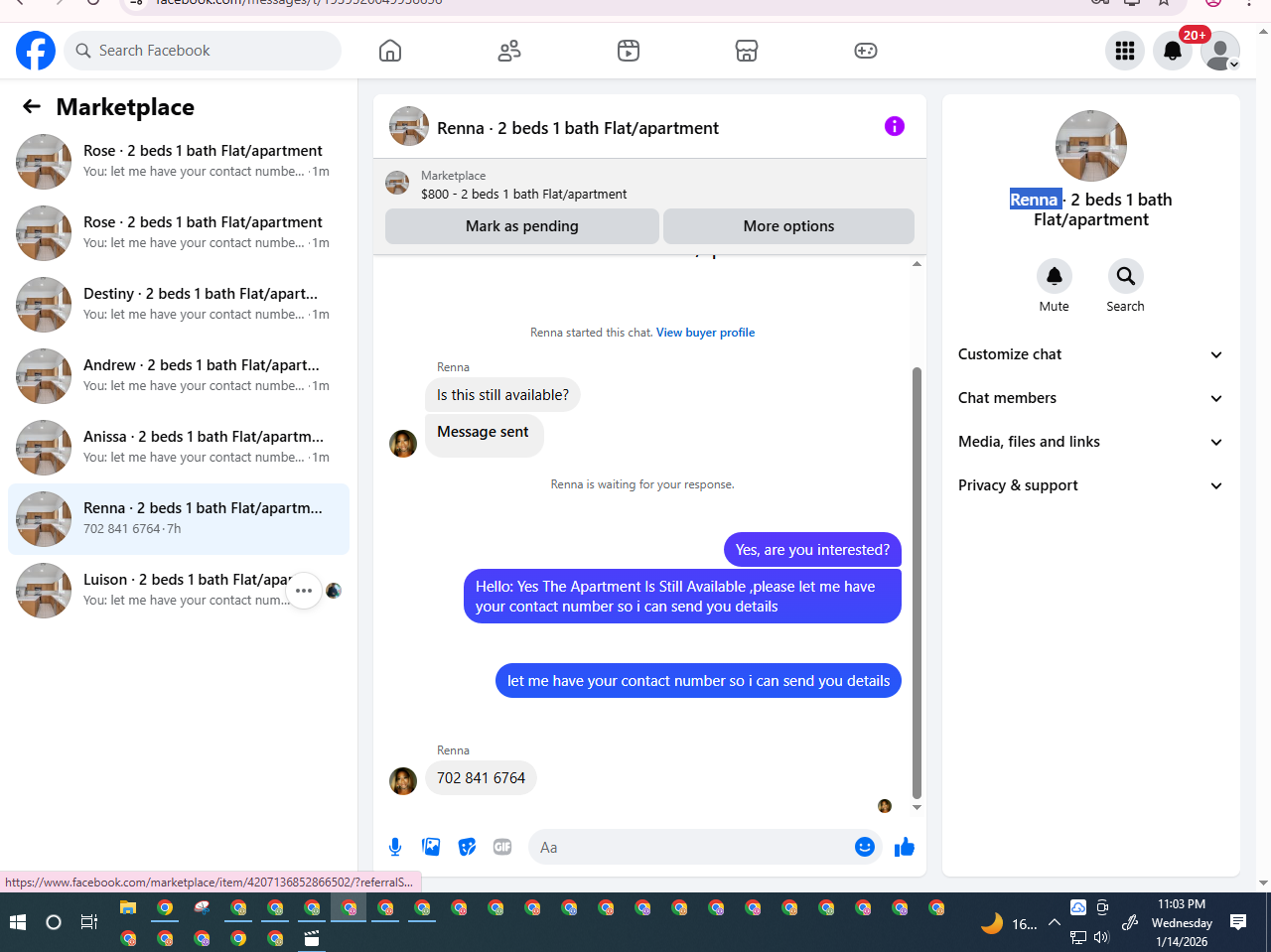Click the 'Message sent' bubble
Image resolution: width=1271 pixels, height=952 pixels.
click(484, 435)
